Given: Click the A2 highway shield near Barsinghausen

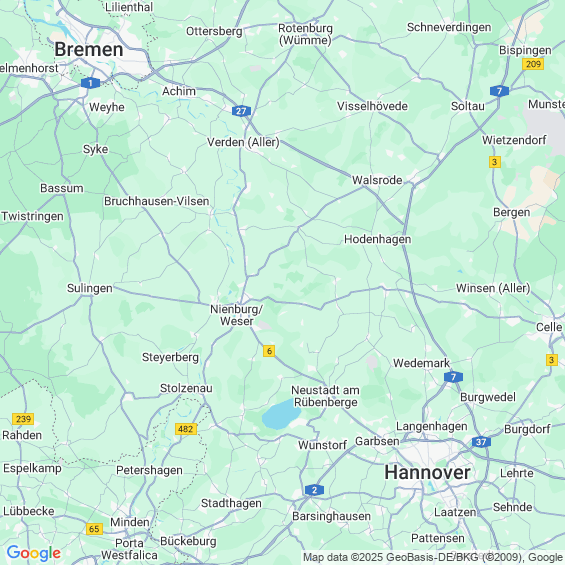Looking at the screenshot, I should 314,490.
